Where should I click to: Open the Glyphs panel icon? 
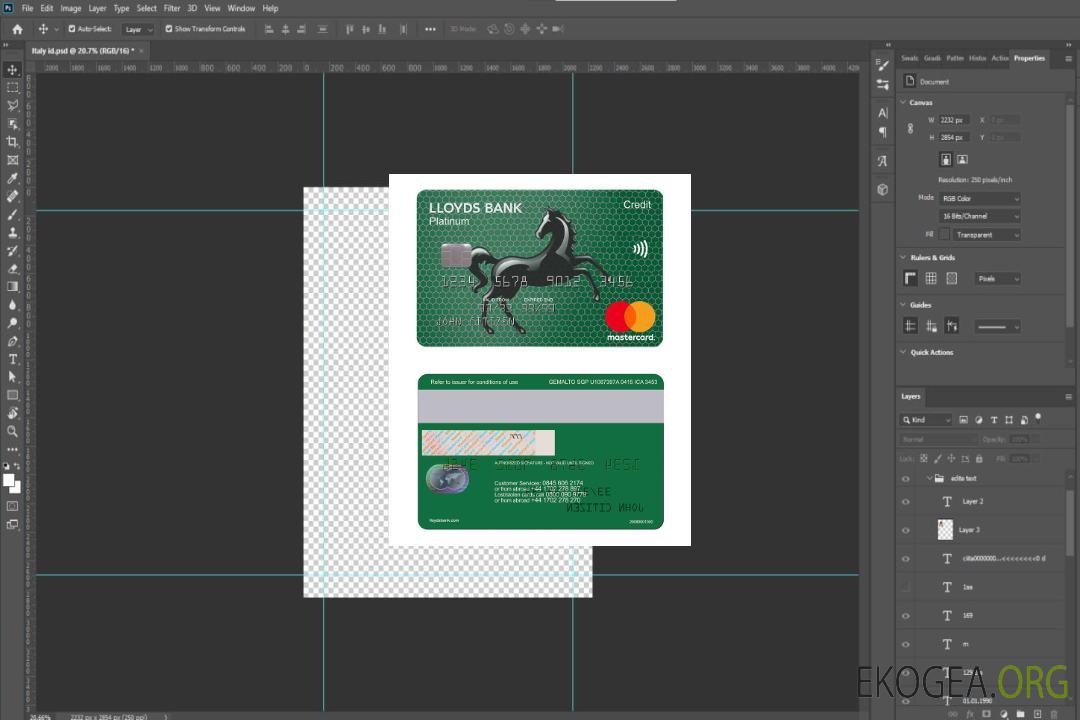coord(883,161)
